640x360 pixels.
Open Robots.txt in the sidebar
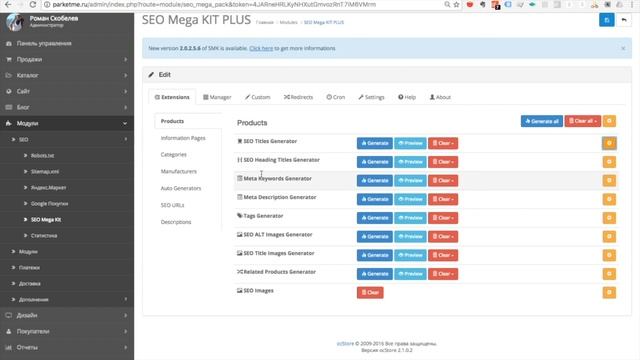pos(42,156)
